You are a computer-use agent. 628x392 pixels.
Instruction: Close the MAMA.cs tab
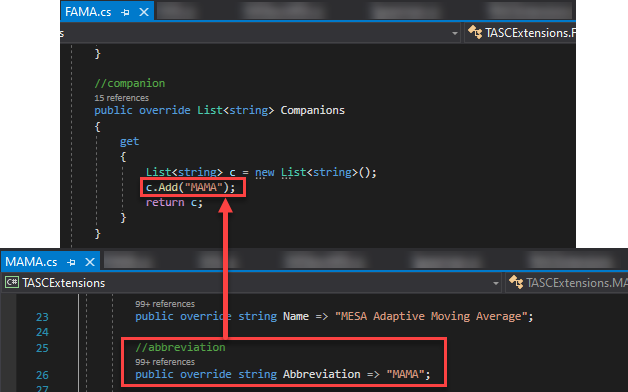(x=90, y=262)
